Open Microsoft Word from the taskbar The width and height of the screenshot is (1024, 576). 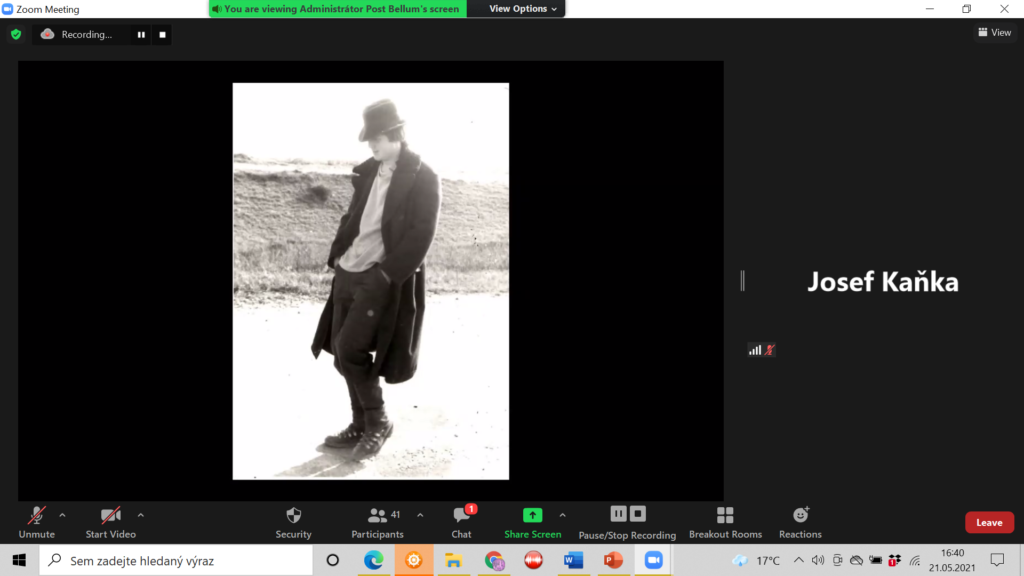(x=573, y=560)
